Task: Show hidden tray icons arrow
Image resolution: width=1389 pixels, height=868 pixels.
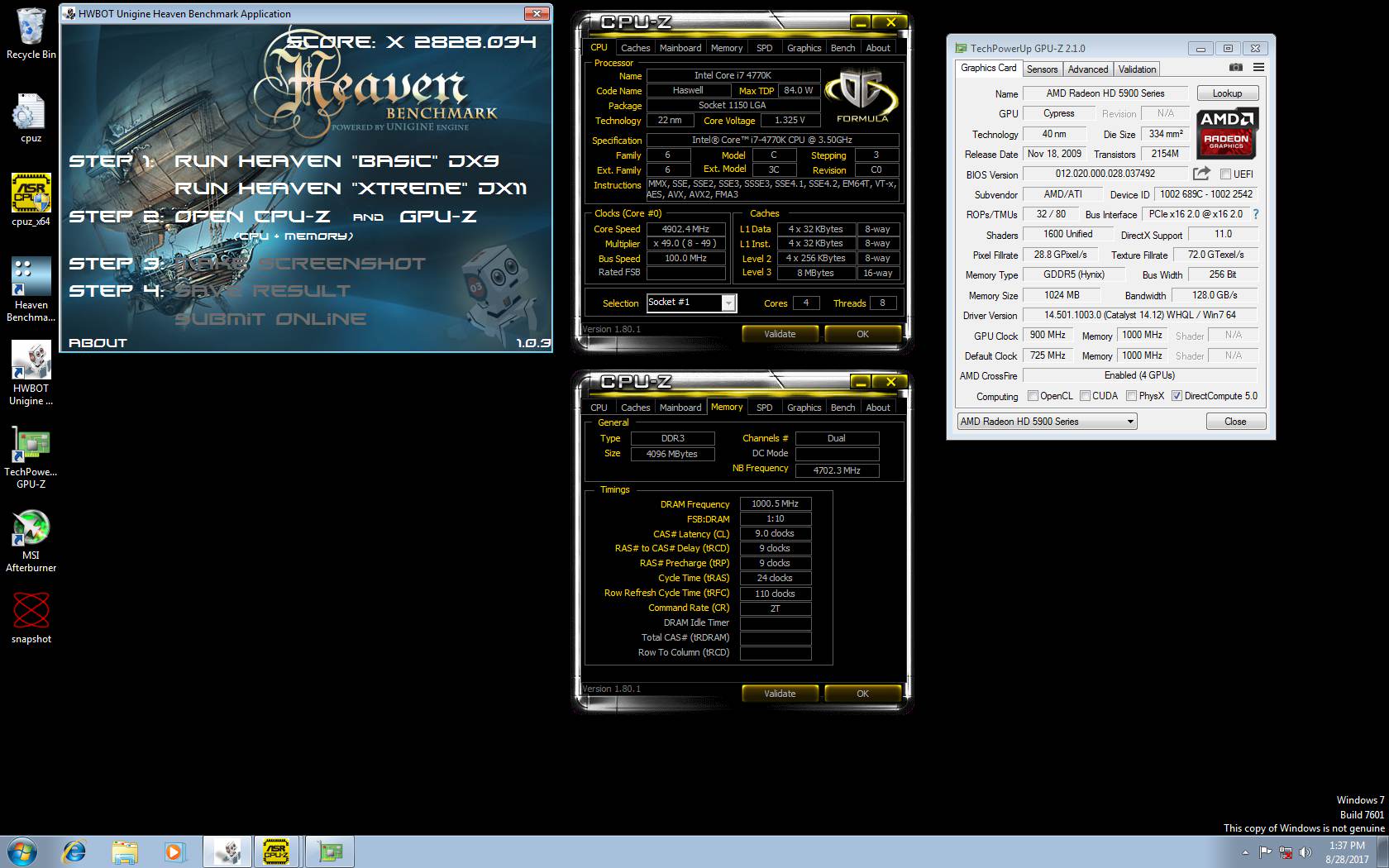Action: (x=1245, y=852)
